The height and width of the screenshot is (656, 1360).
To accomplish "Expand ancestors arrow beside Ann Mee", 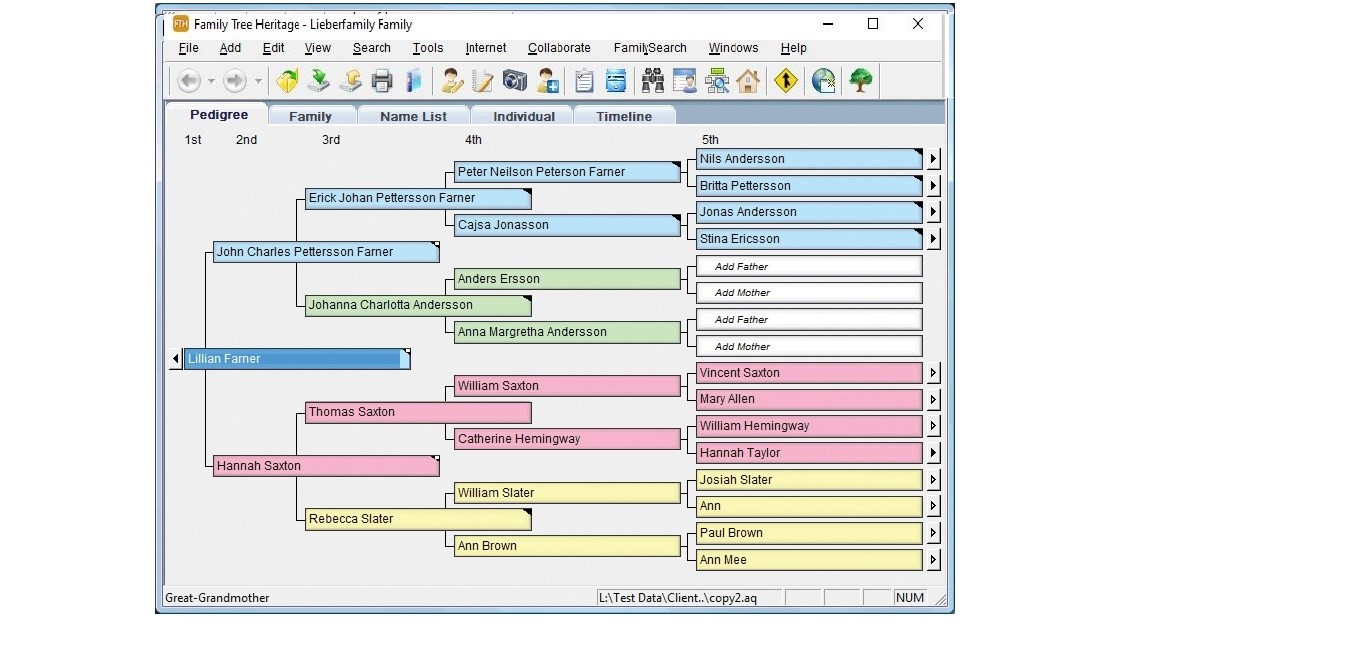I will click(x=933, y=560).
